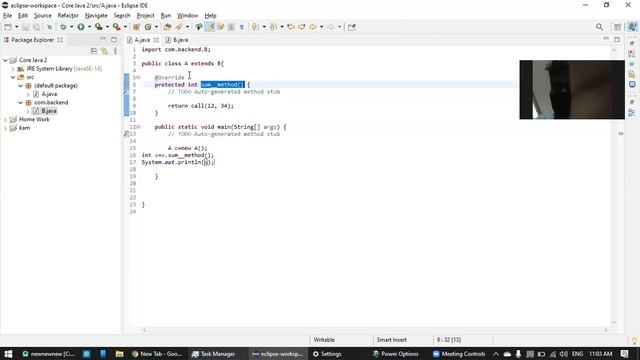Click Collapse All in Package Explorer

coord(94,51)
